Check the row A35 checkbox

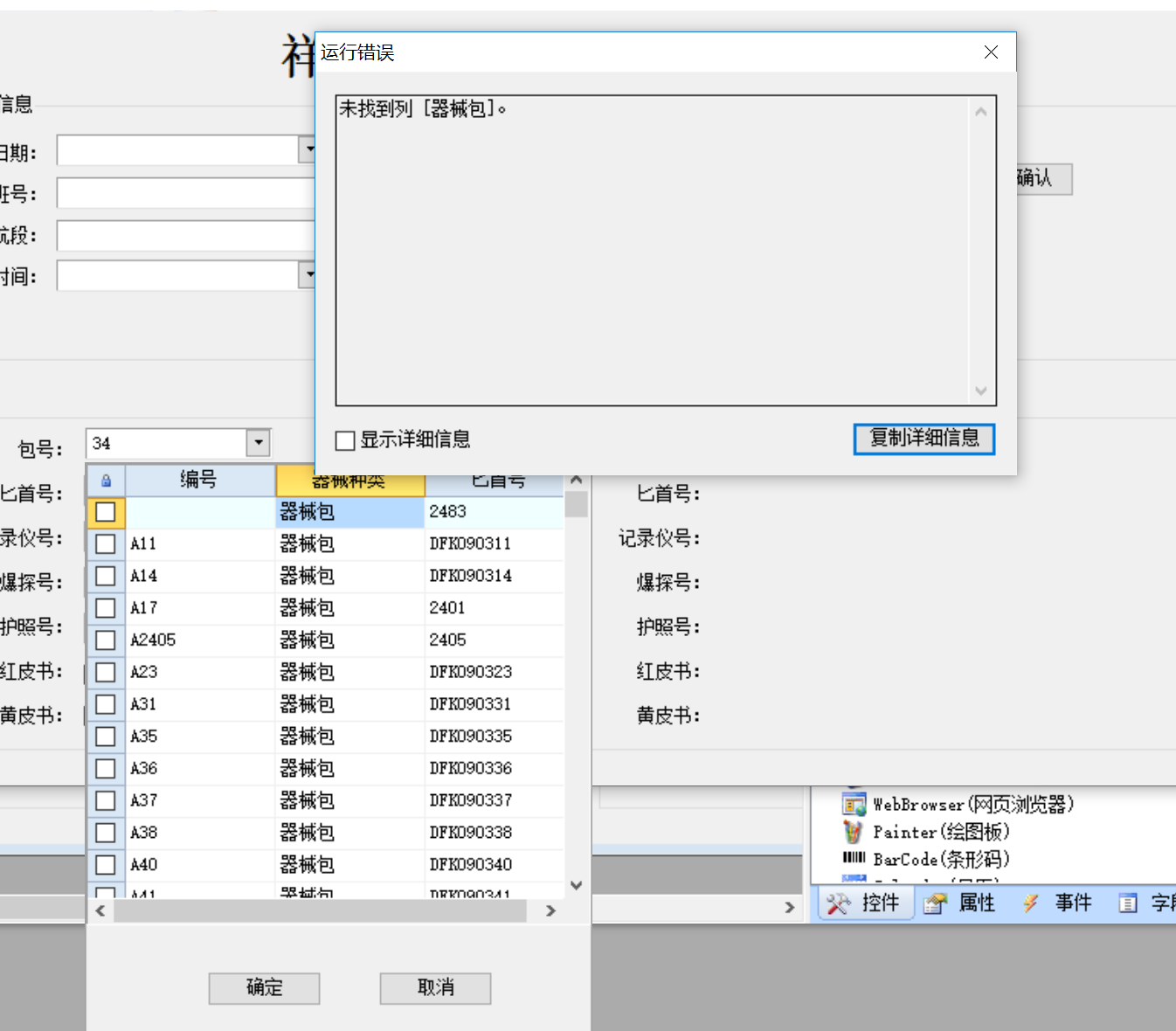click(106, 737)
